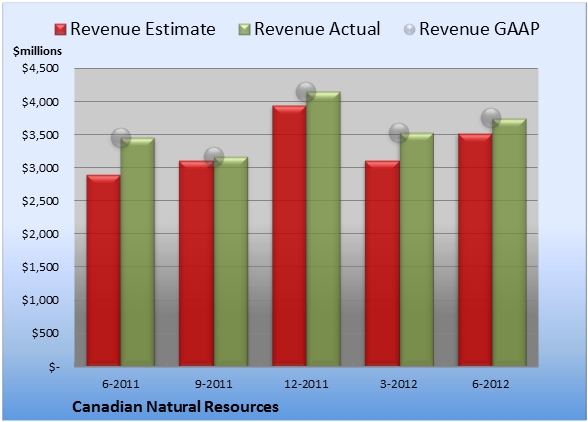Click the "$millions" axis unit label
This screenshot has width=588, height=422.
coord(38,51)
